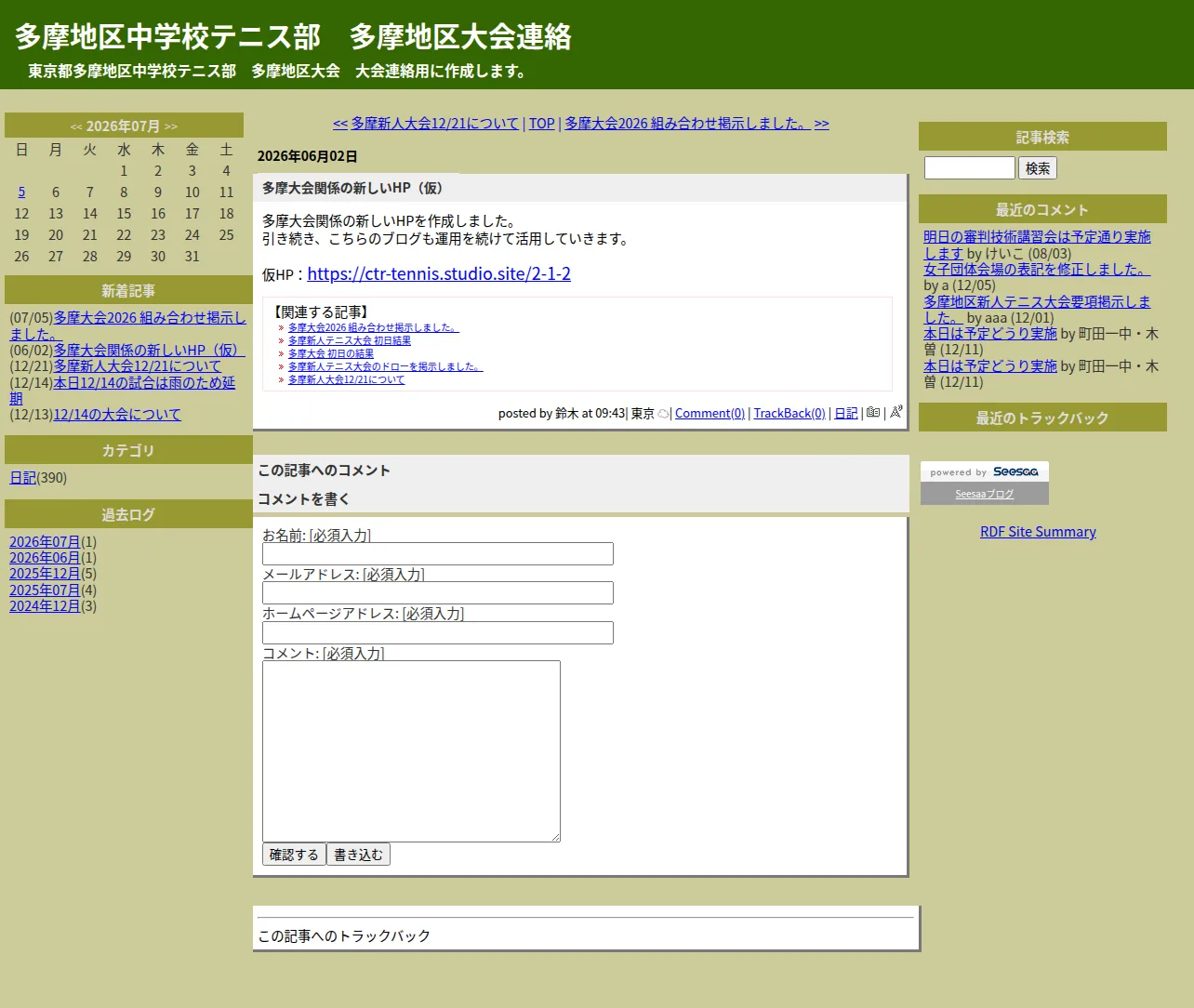Click the お名前 input field
The height and width of the screenshot is (1008, 1194).
coord(438,554)
